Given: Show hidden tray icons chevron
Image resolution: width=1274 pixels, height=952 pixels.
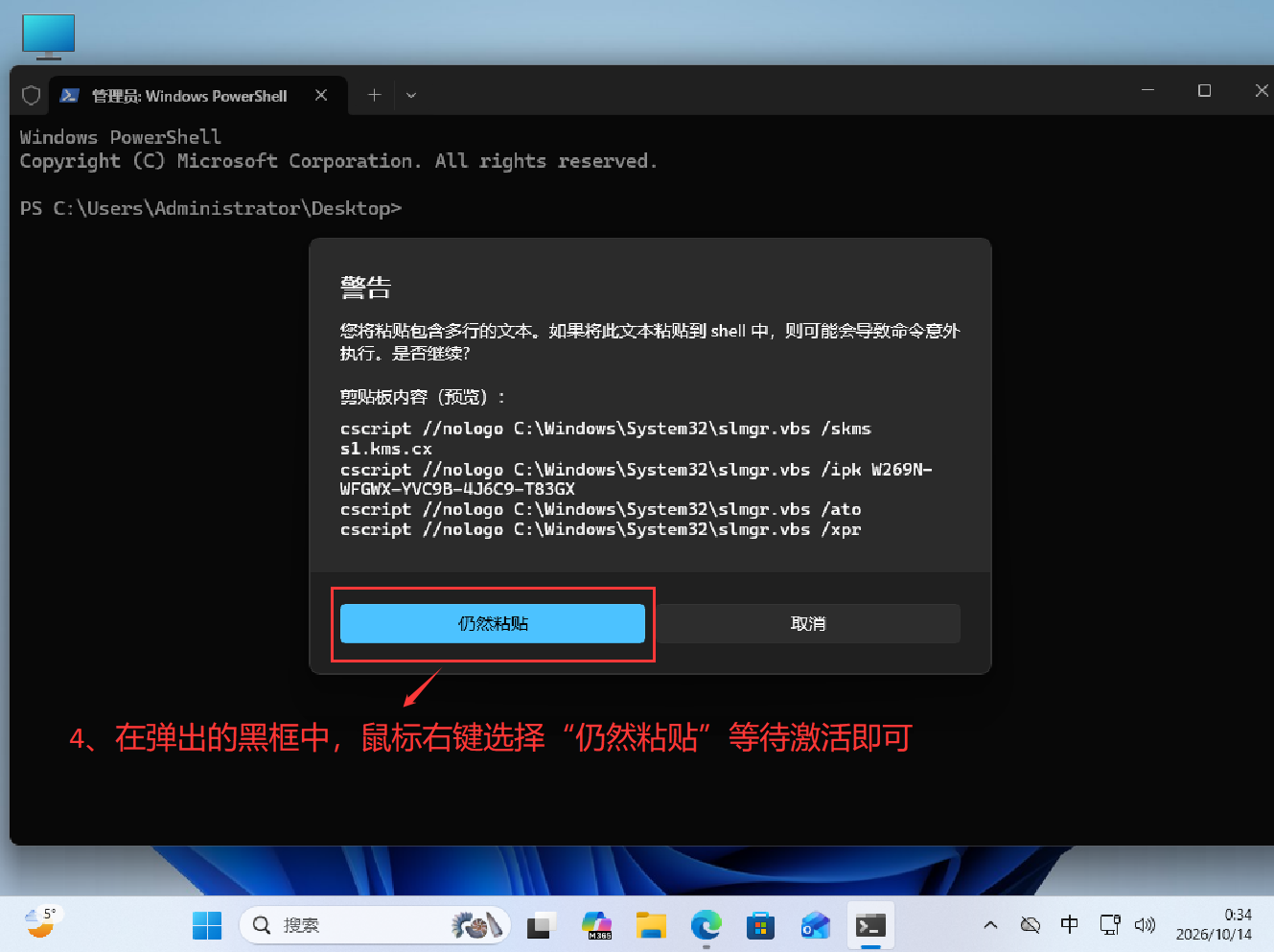Looking at the screenshot, I should tap(990, 925).
